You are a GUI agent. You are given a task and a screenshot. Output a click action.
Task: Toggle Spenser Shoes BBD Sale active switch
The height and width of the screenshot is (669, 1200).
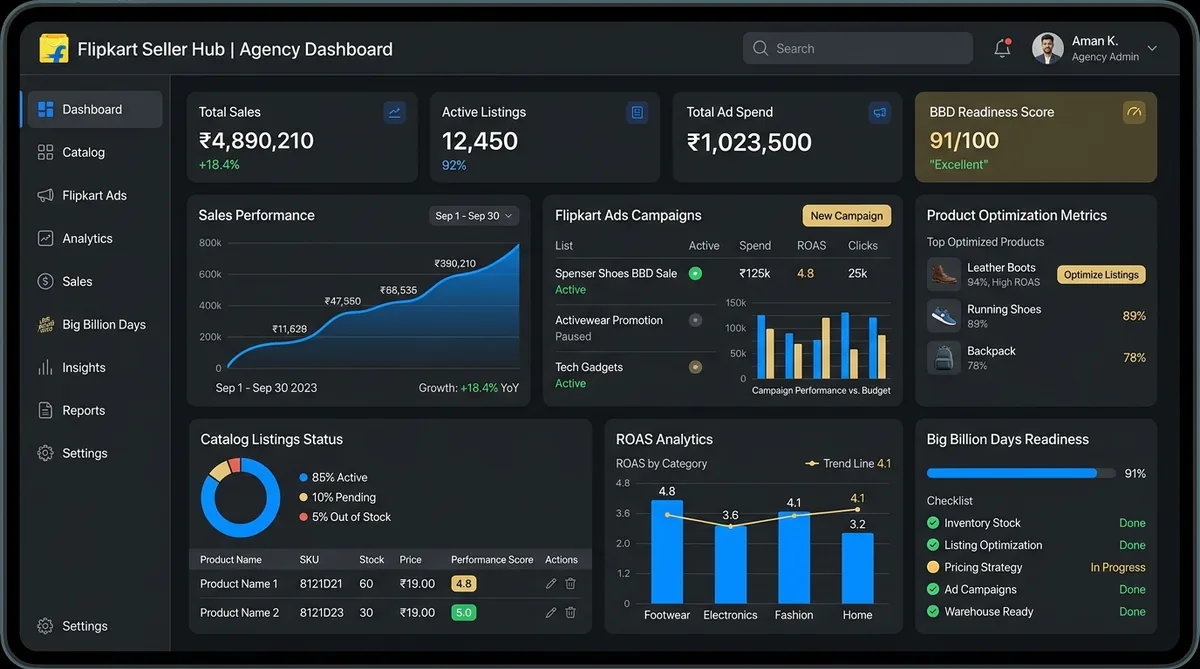pyautogui.click(x=695, y=273)
